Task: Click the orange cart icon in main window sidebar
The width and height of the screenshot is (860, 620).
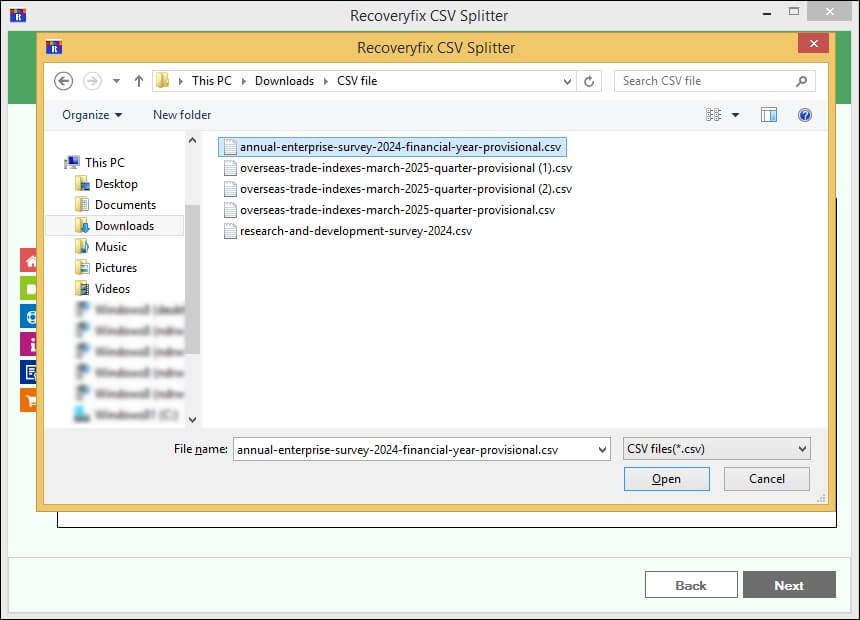Action: pos(29,400)
